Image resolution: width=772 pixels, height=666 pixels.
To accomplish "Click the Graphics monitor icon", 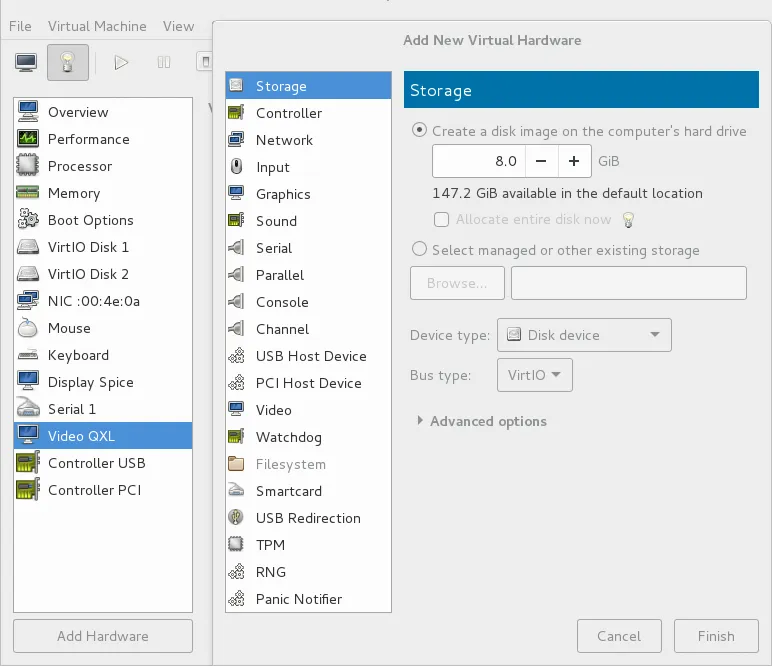I will 236,193.
